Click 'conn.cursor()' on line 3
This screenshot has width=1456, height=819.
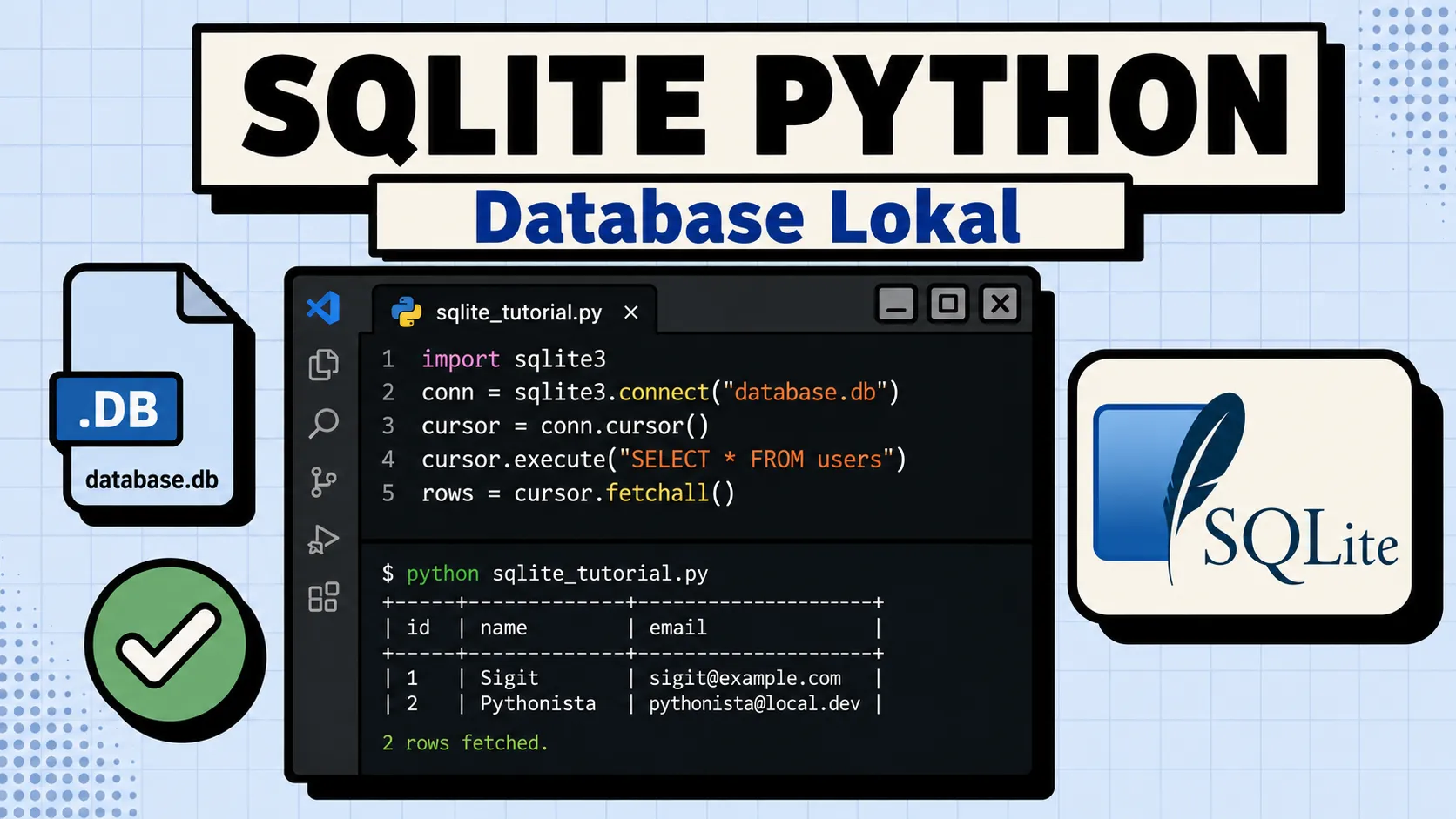(624, 426)
